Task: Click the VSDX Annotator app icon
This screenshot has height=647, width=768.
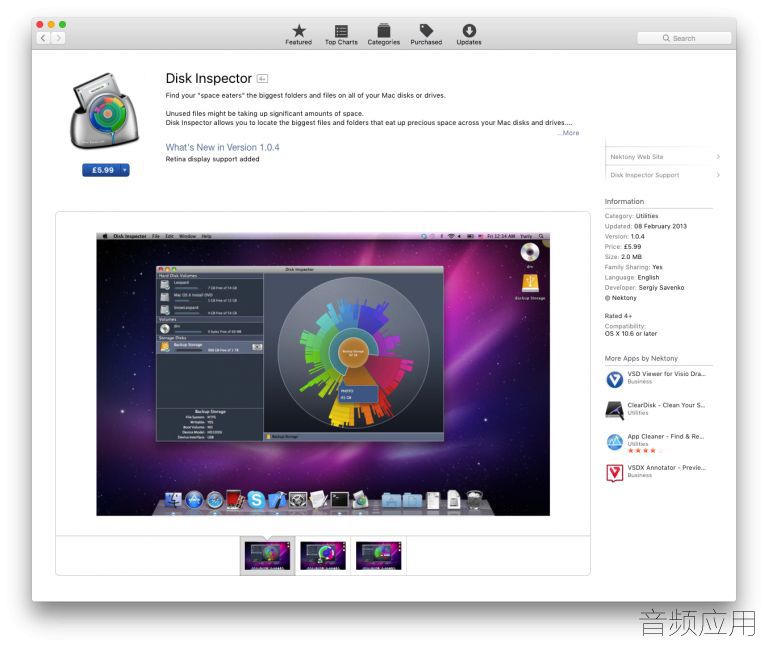Action: point(614,473)
